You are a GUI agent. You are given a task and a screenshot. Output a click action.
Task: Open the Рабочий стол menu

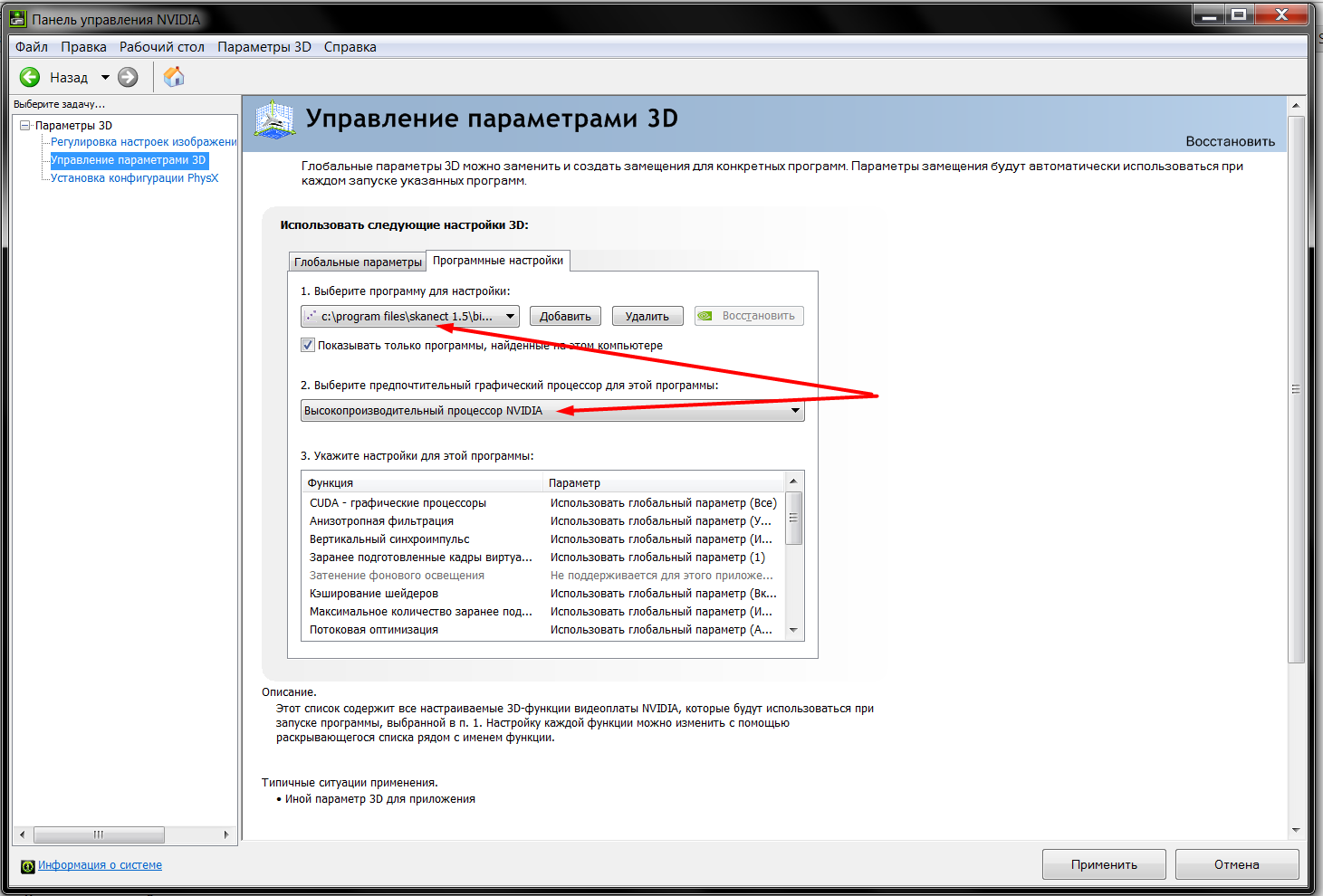tap(162, 47)
